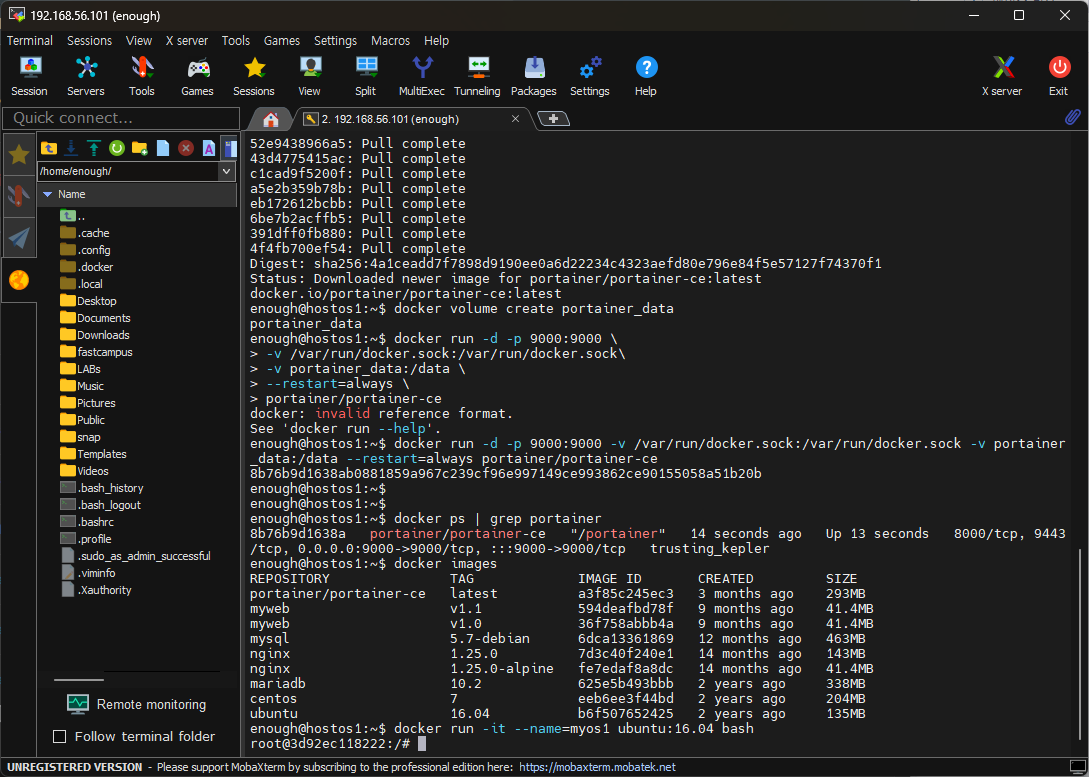Open the Packages toolbar icon
The height and width of the screenshot is (777, 1089).
point(533,76)
